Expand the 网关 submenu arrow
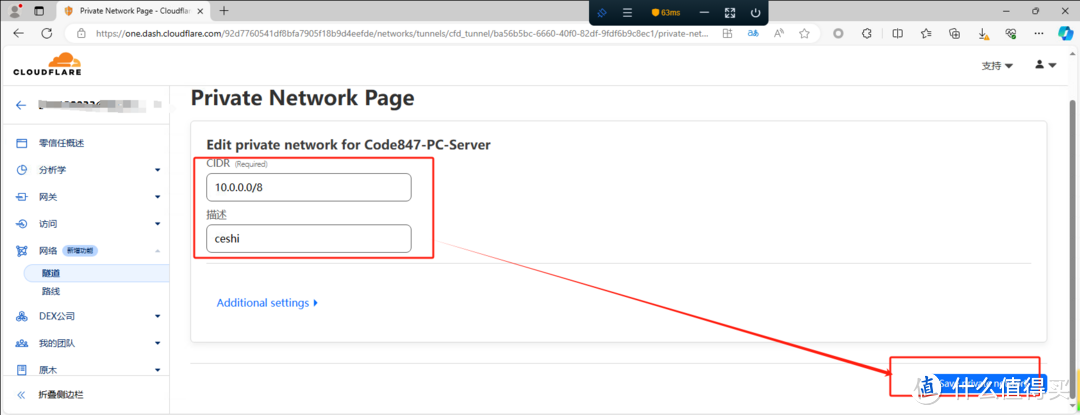The width and height of the screenshot is (1080, 415). tap(157, 197)
